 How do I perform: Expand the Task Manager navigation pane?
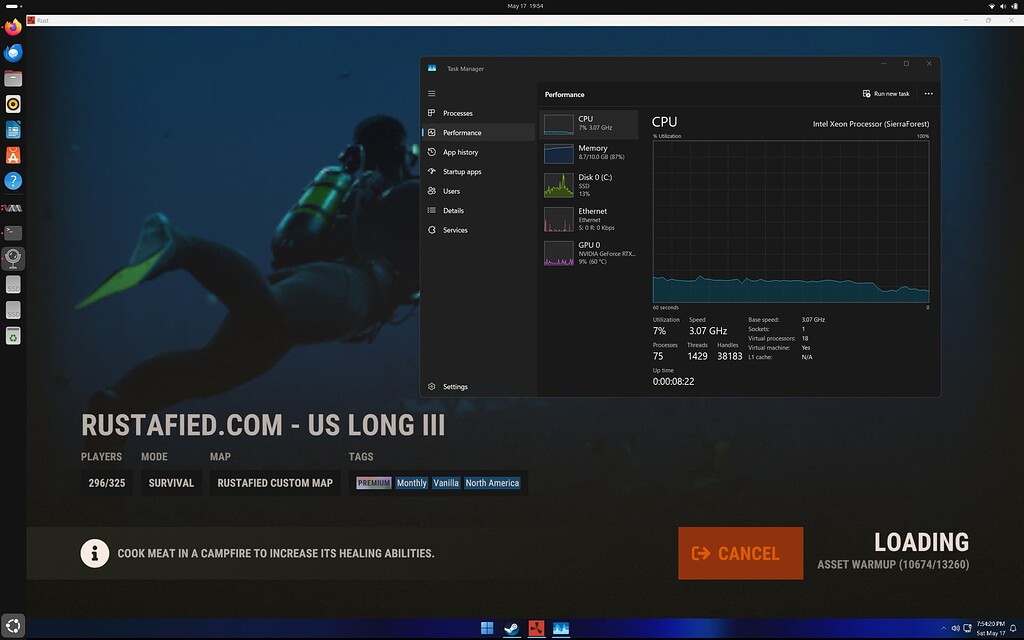click(x=432, y=93)
